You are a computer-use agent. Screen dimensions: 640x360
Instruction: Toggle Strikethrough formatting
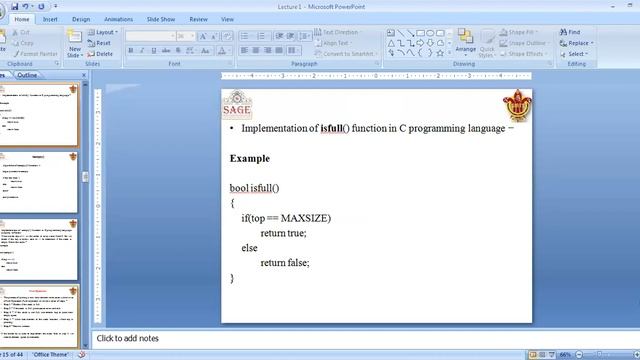coord(166,51)
